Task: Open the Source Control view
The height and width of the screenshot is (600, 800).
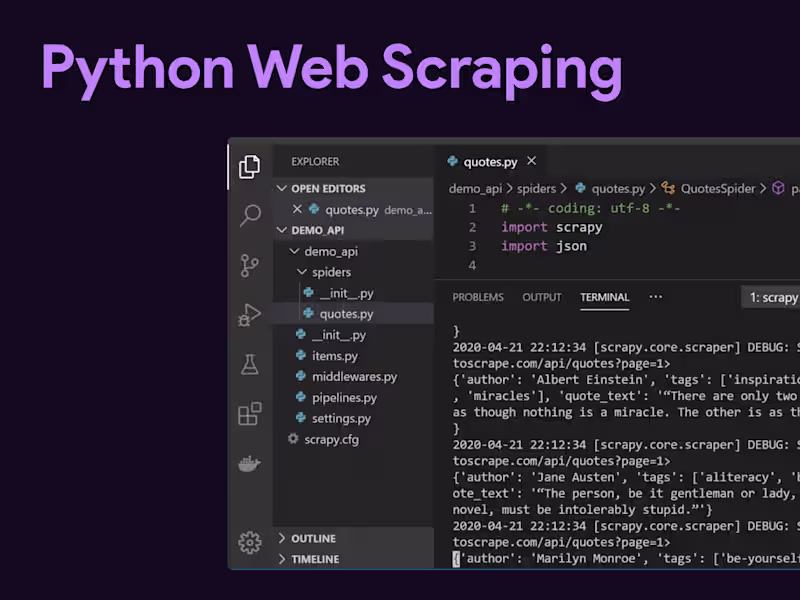Action: coord(250,265)
